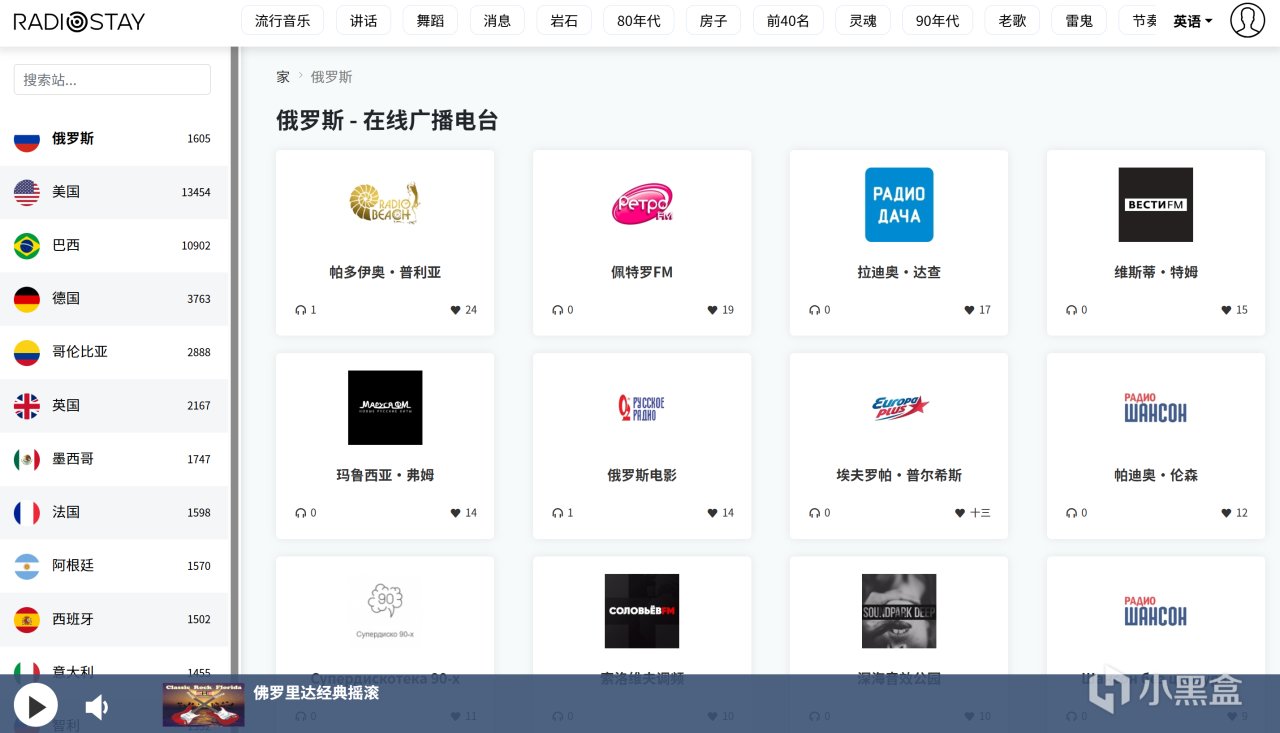The height and width of the screenshot is (733, 1280).
Task: Select the 流行音乐 genre tab
Action: (283, 20)
